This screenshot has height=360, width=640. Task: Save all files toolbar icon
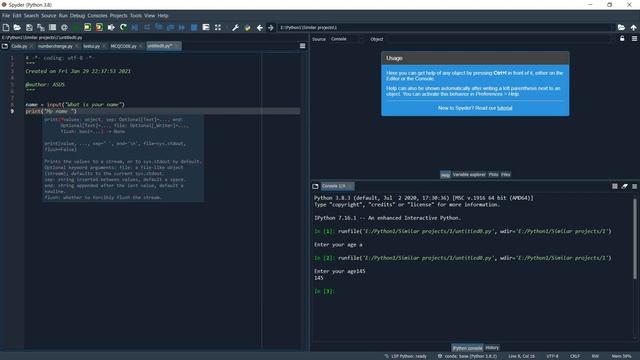(41, 27)
